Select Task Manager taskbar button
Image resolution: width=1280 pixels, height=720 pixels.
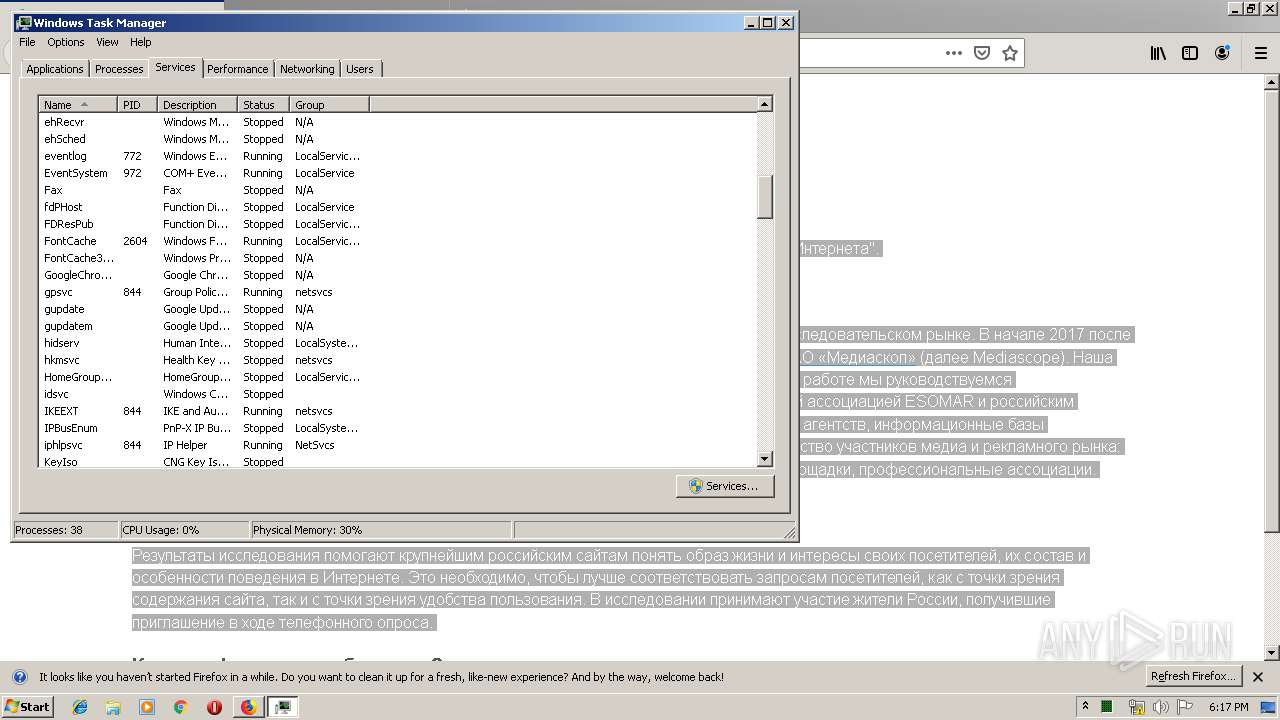pyautogui.click(x=282, y=707)
